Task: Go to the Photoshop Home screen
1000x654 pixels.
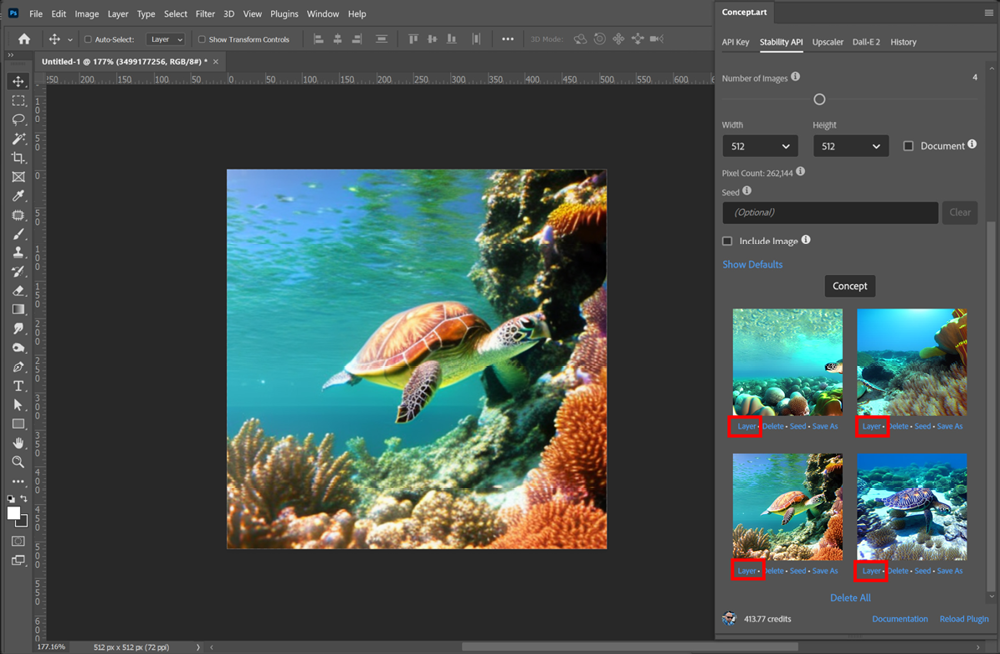Action: [x=24, y=39]
